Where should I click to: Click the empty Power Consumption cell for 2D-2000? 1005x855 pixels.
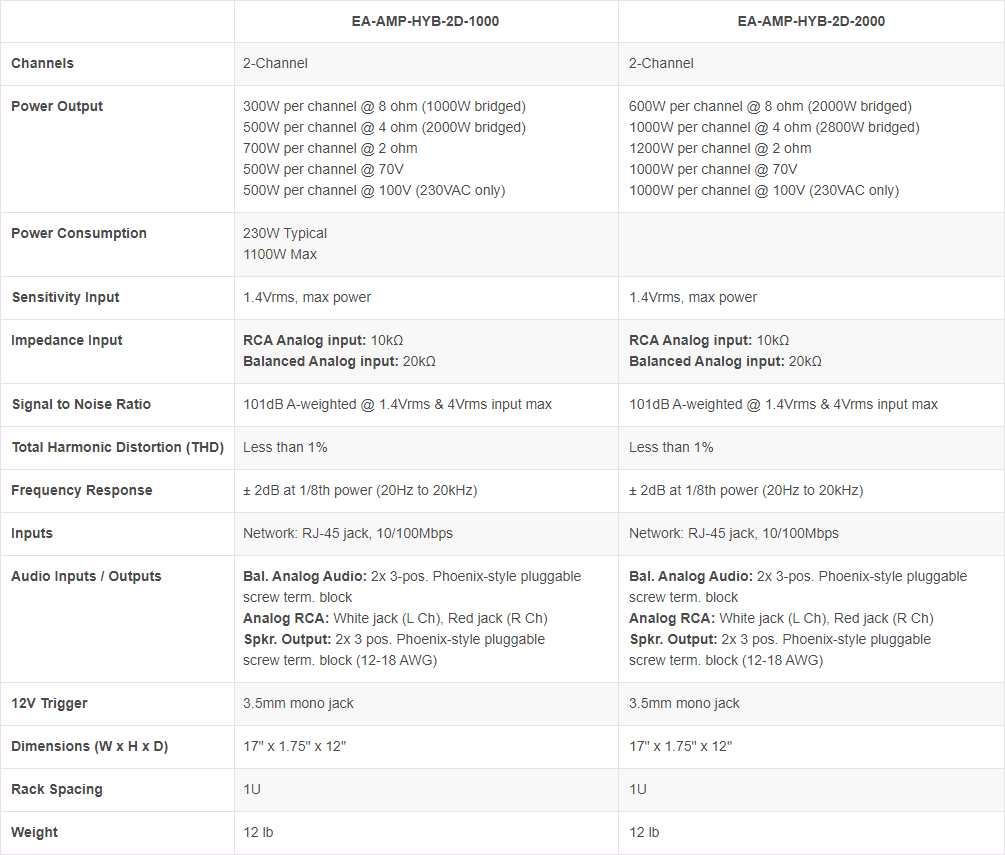click(x=811, y=244)
